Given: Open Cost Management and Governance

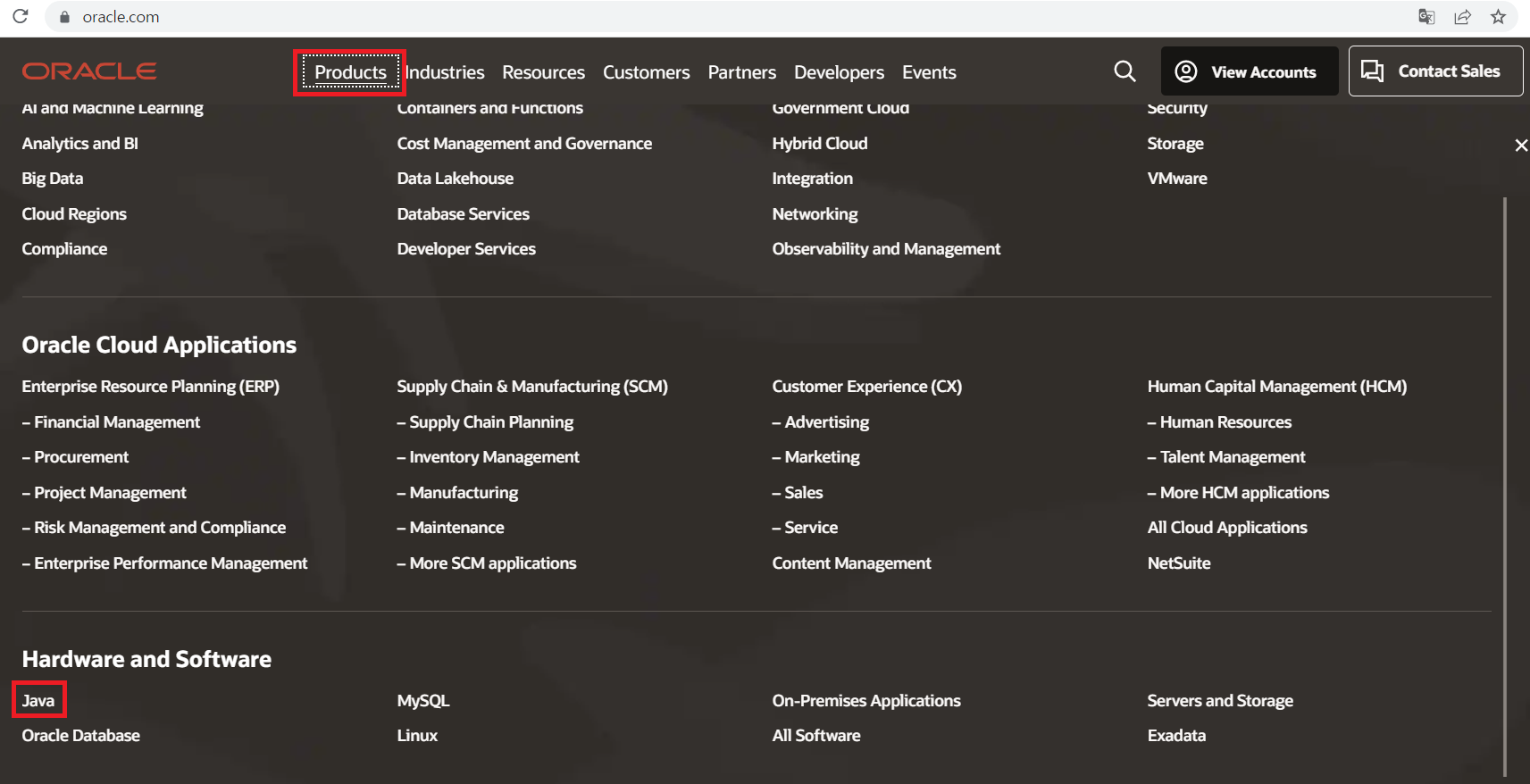Looking at the screenshot, I should [x=524, y=144].
